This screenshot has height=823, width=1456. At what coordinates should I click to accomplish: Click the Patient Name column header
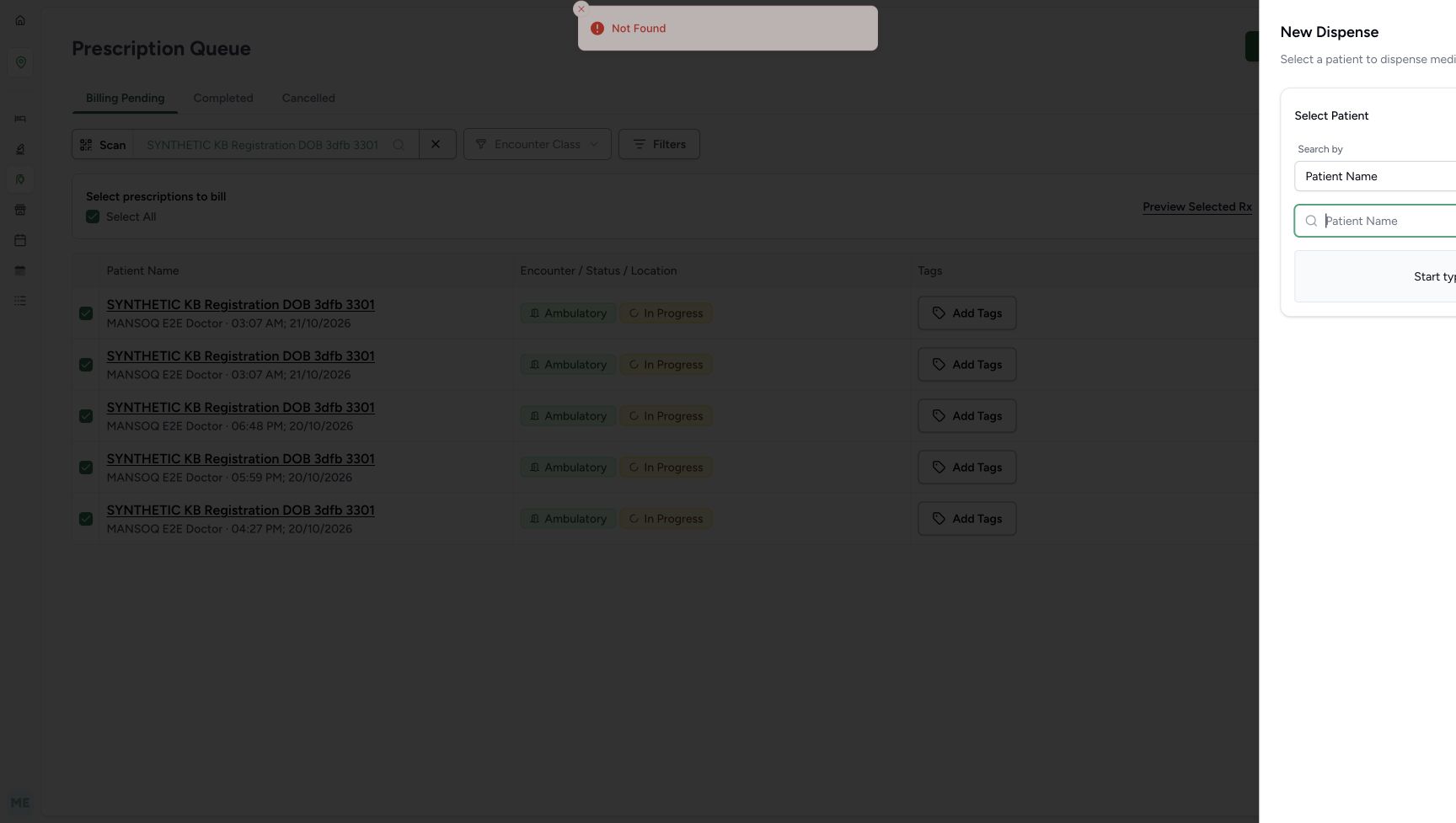pyautogui.click(x=142, y=270)
